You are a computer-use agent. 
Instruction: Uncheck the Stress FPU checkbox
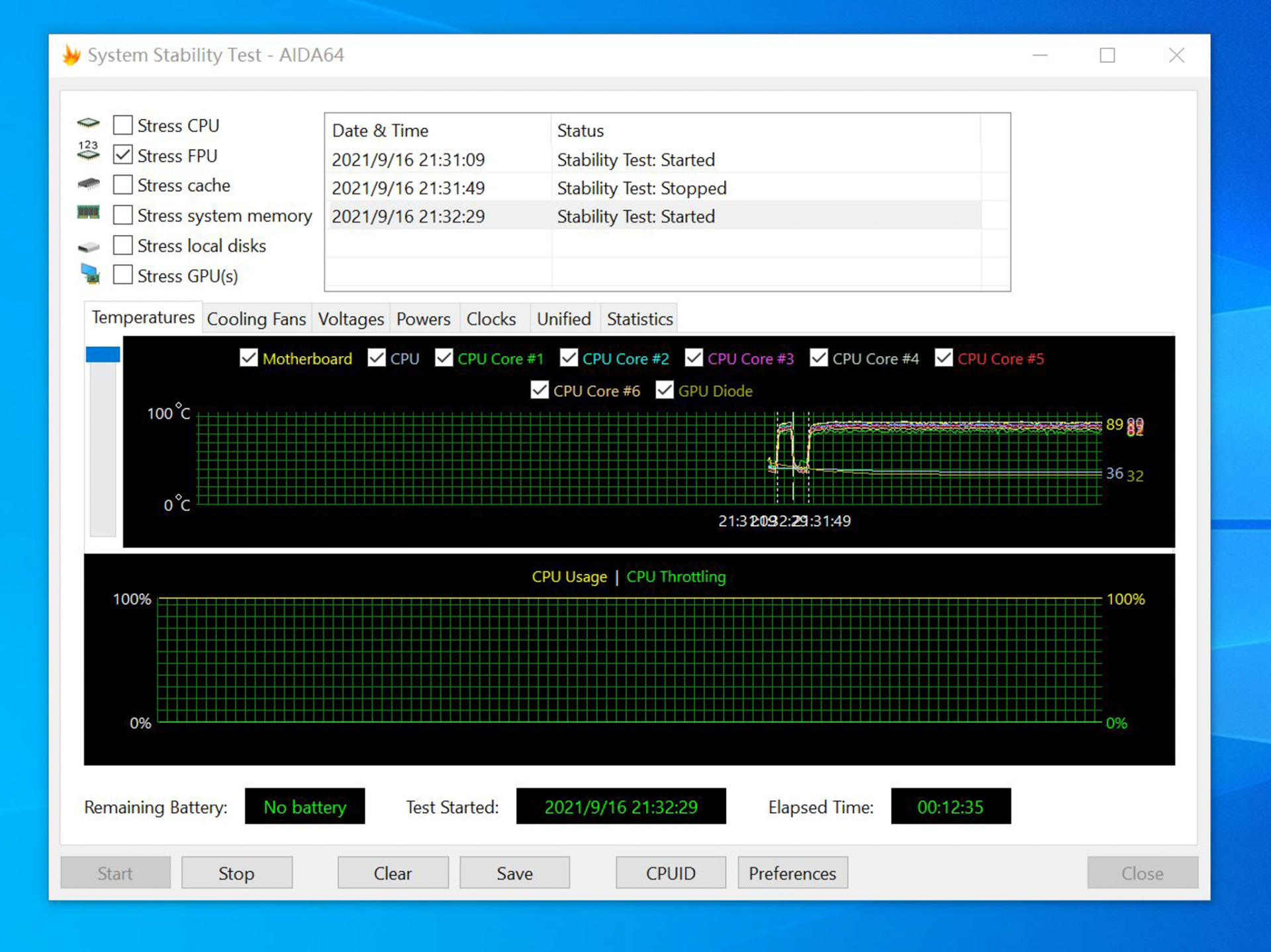click(x=123, y=155)
